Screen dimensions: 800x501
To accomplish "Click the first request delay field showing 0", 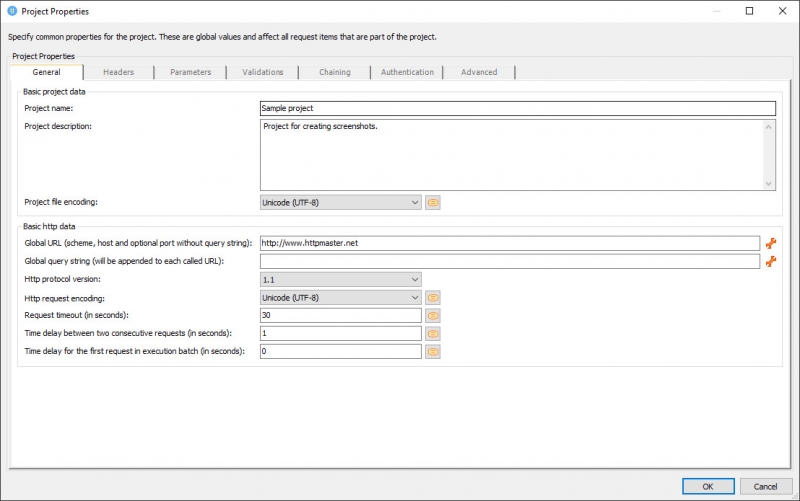I will [x=340, y=352].
